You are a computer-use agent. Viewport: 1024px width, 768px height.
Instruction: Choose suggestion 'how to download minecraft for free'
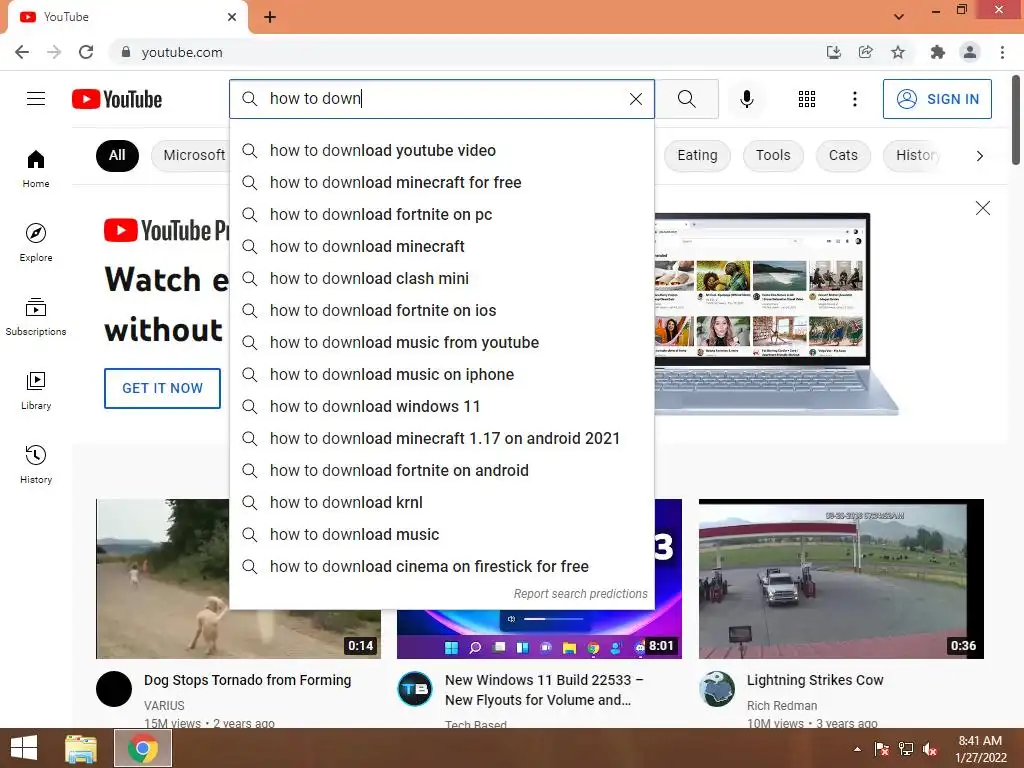441,182
